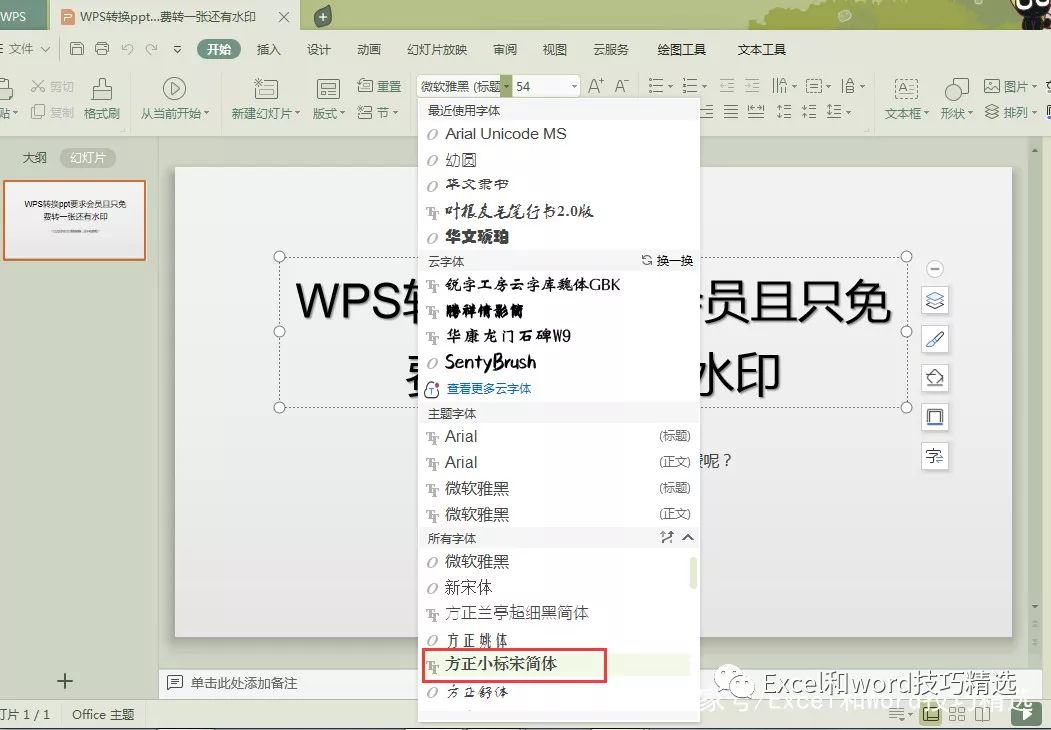
Task: Click the Arrange (排列) layers icon
Action: (x=992, y=111)
